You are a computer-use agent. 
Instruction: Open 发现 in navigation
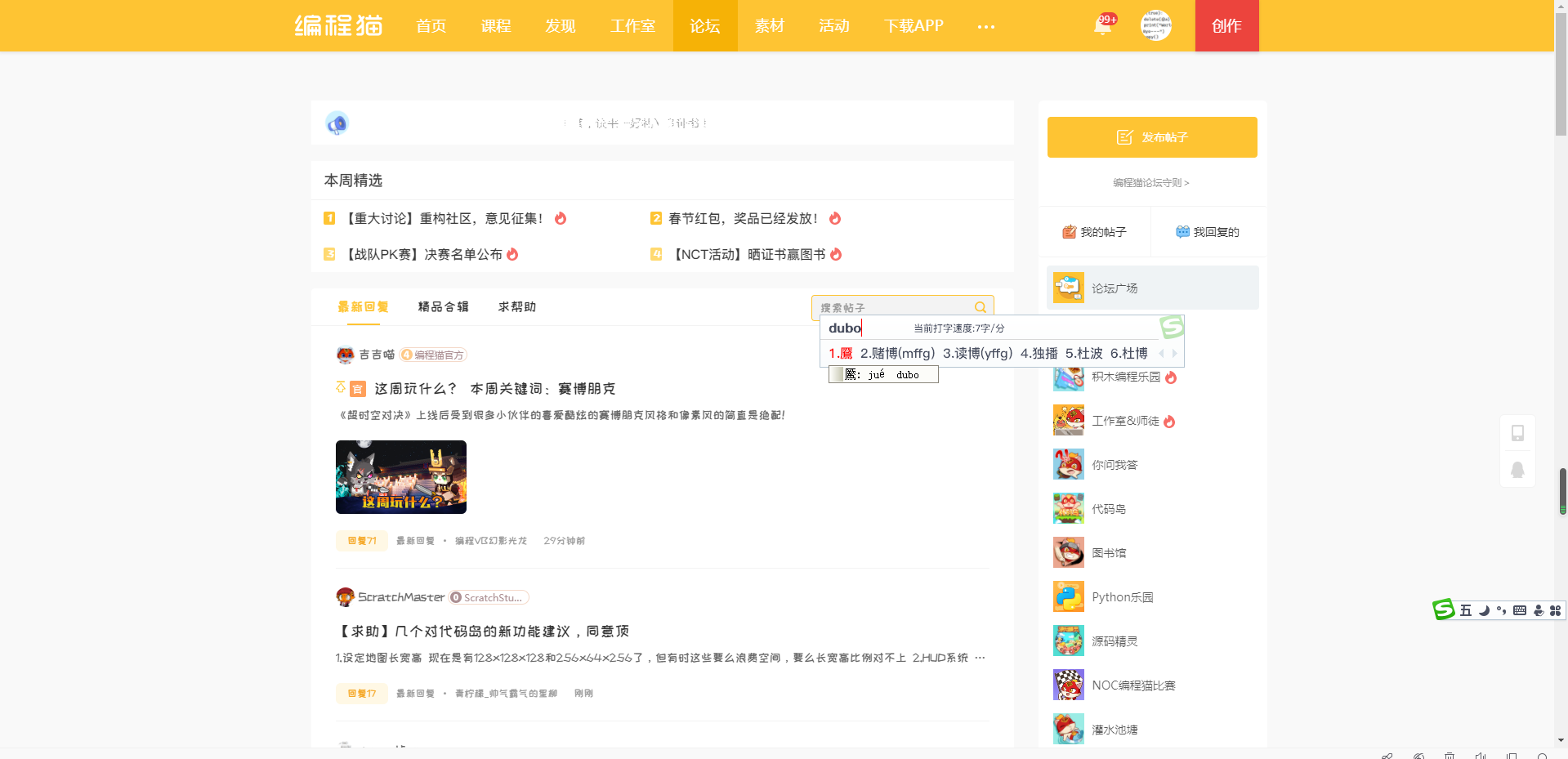pyautogui.click(x=561, y=26)
